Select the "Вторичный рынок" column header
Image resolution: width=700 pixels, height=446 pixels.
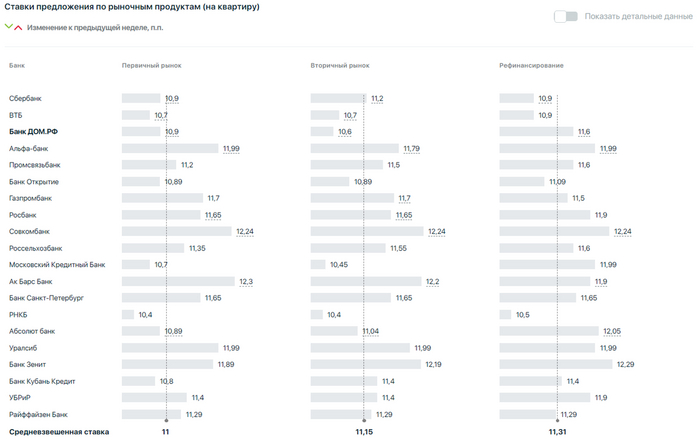click(340, 65)
